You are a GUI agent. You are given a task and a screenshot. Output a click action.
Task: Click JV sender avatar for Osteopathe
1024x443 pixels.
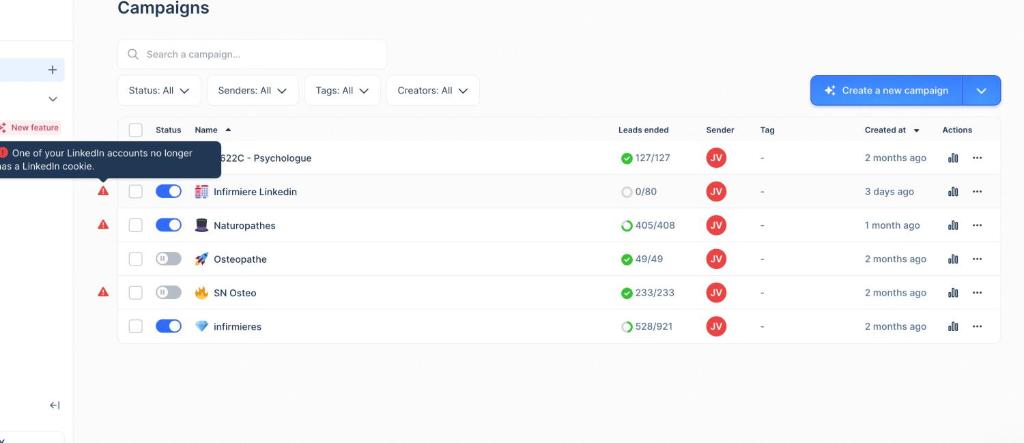[x=716, y=259]
